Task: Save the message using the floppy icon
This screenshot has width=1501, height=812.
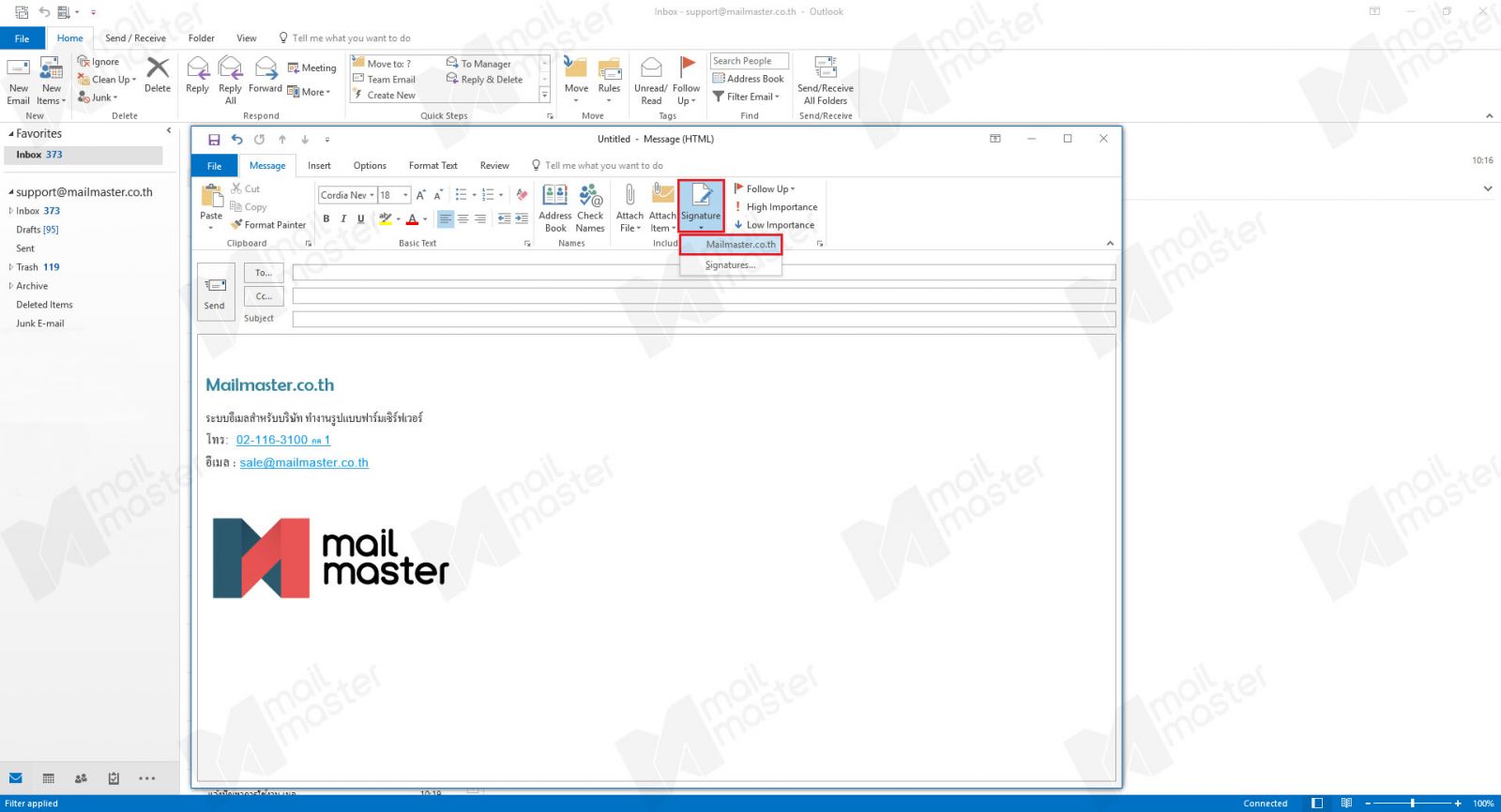Action: [x=214, y=140]
